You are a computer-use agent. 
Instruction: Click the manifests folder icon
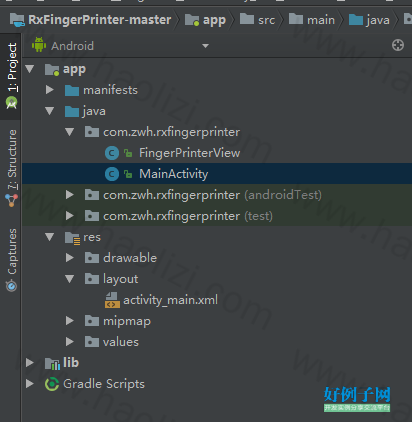pos(72,90)
